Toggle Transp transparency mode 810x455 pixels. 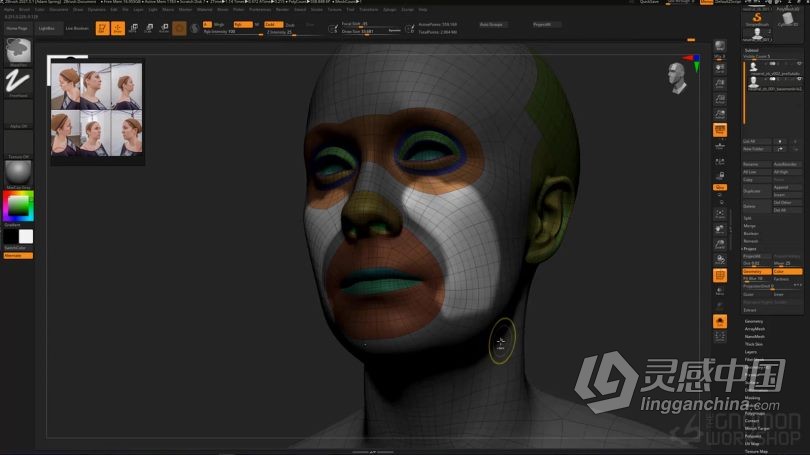coord(720,291)
